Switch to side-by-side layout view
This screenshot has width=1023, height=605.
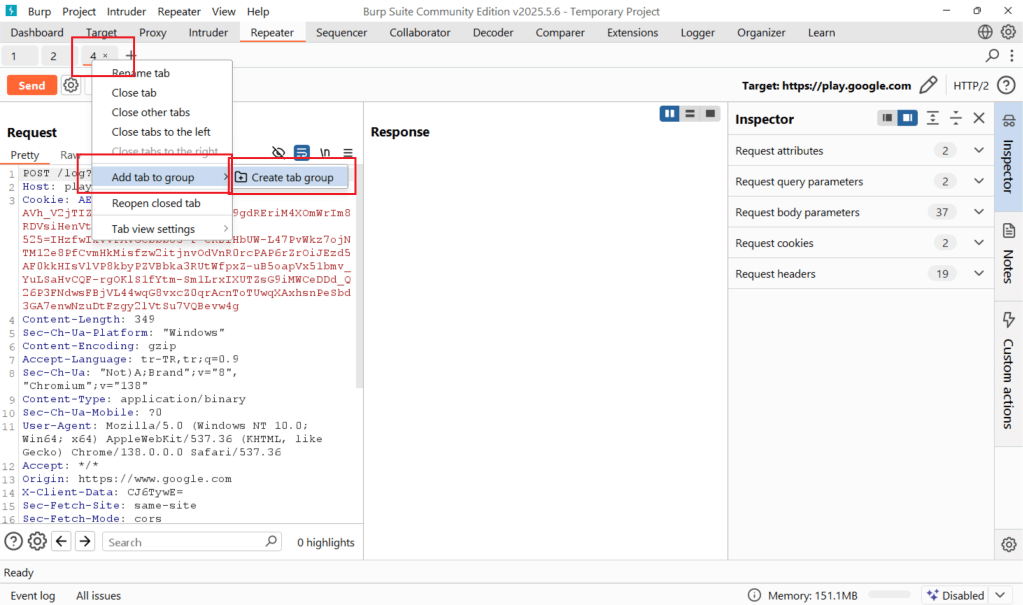click(669, 114)
